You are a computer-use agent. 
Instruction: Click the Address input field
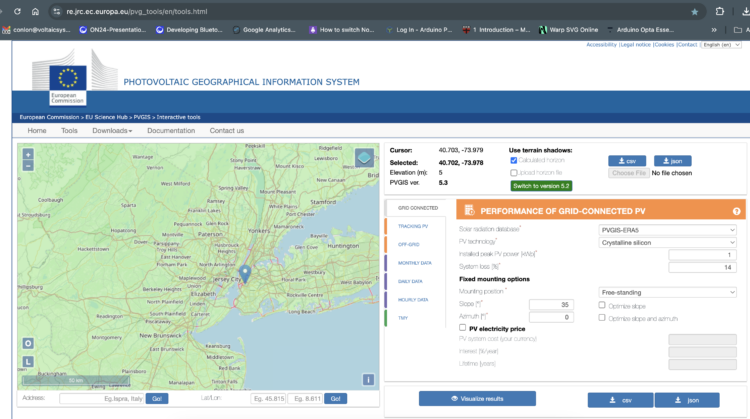pos(101,398)
